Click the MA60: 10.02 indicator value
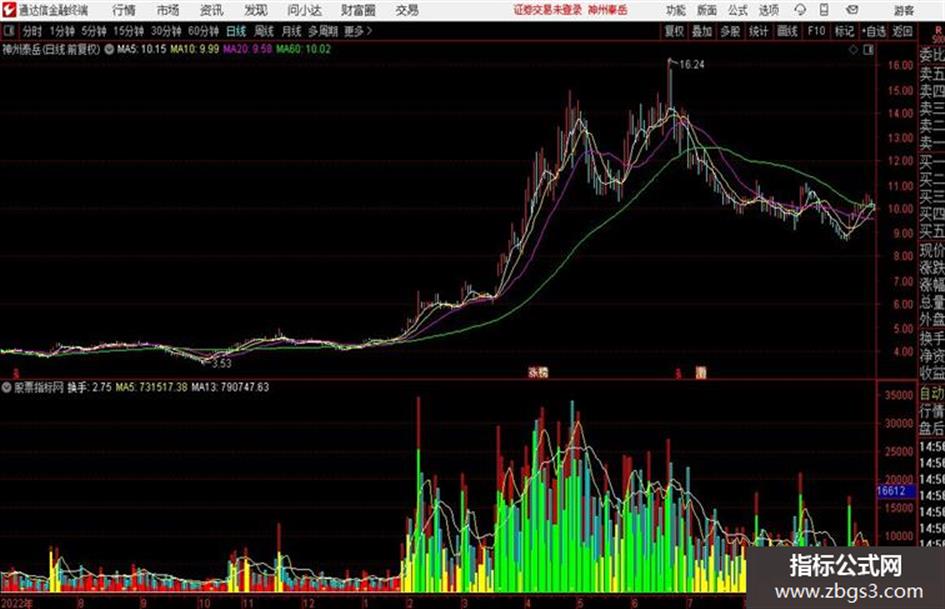Image resolution: width=945 pixels, height=609 pixels. [x=303, y=49]
